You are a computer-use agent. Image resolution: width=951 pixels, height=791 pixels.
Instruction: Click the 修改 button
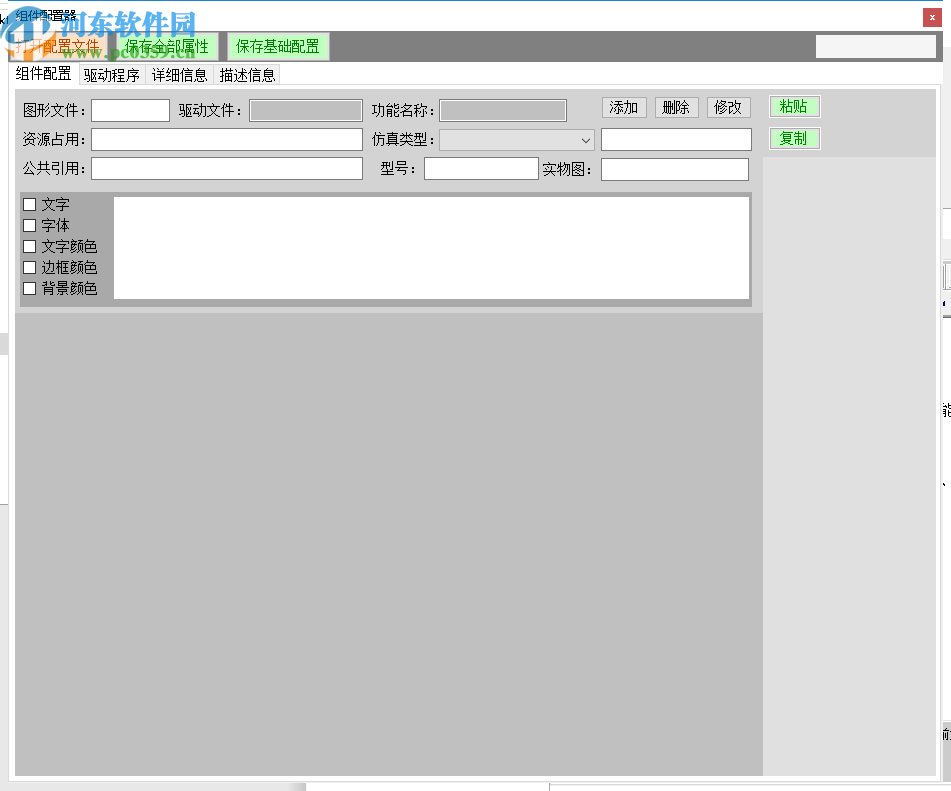coord(728,107)
